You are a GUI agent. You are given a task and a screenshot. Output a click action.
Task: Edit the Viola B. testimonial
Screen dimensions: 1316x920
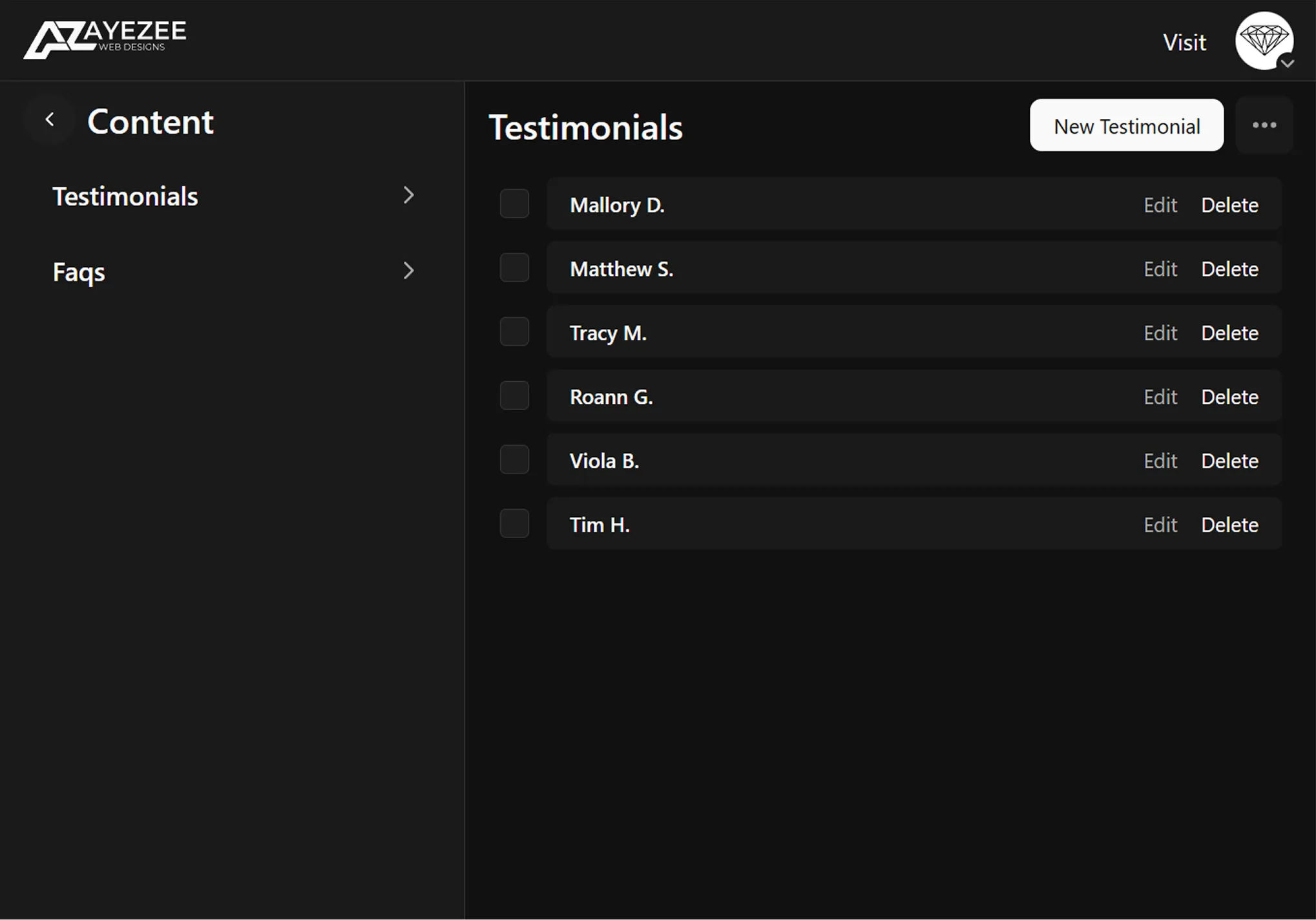click(x=1160, y=461)
